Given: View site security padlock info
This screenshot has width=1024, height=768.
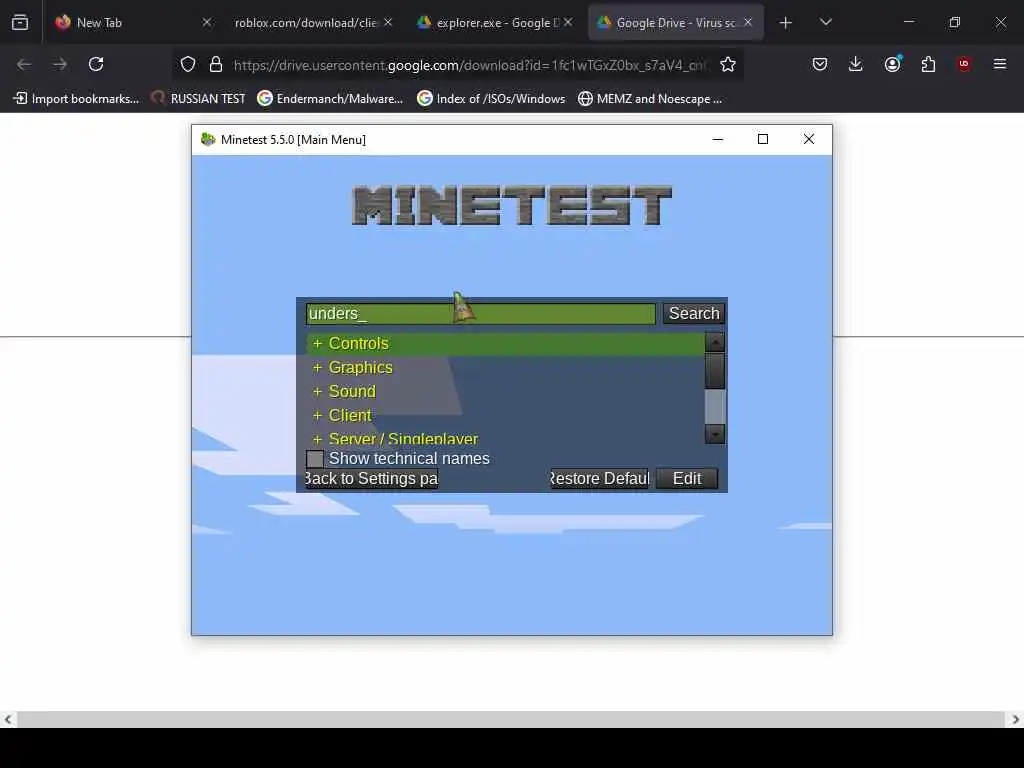Looking at the screenshot, I should [216, 64].
